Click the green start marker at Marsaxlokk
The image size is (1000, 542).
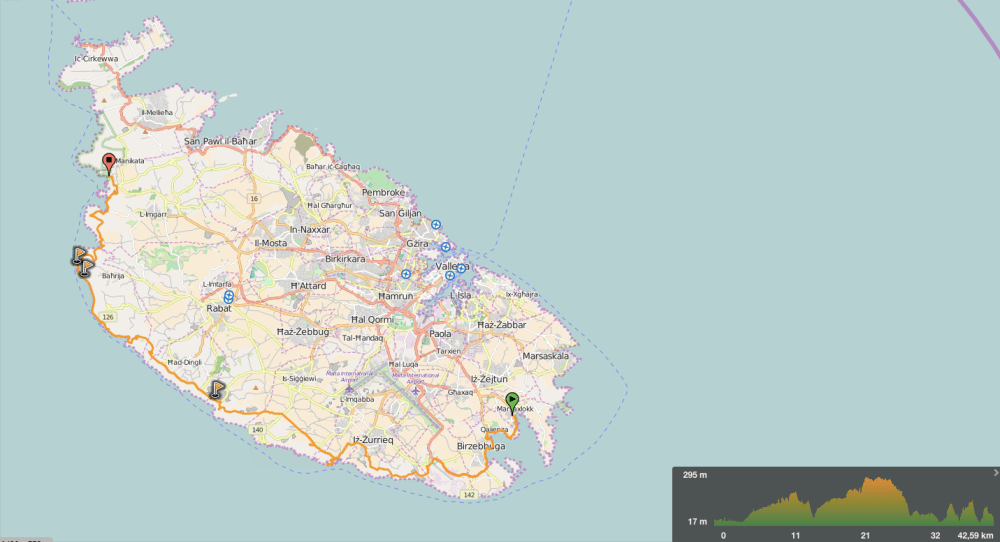(x=512, y=402)
